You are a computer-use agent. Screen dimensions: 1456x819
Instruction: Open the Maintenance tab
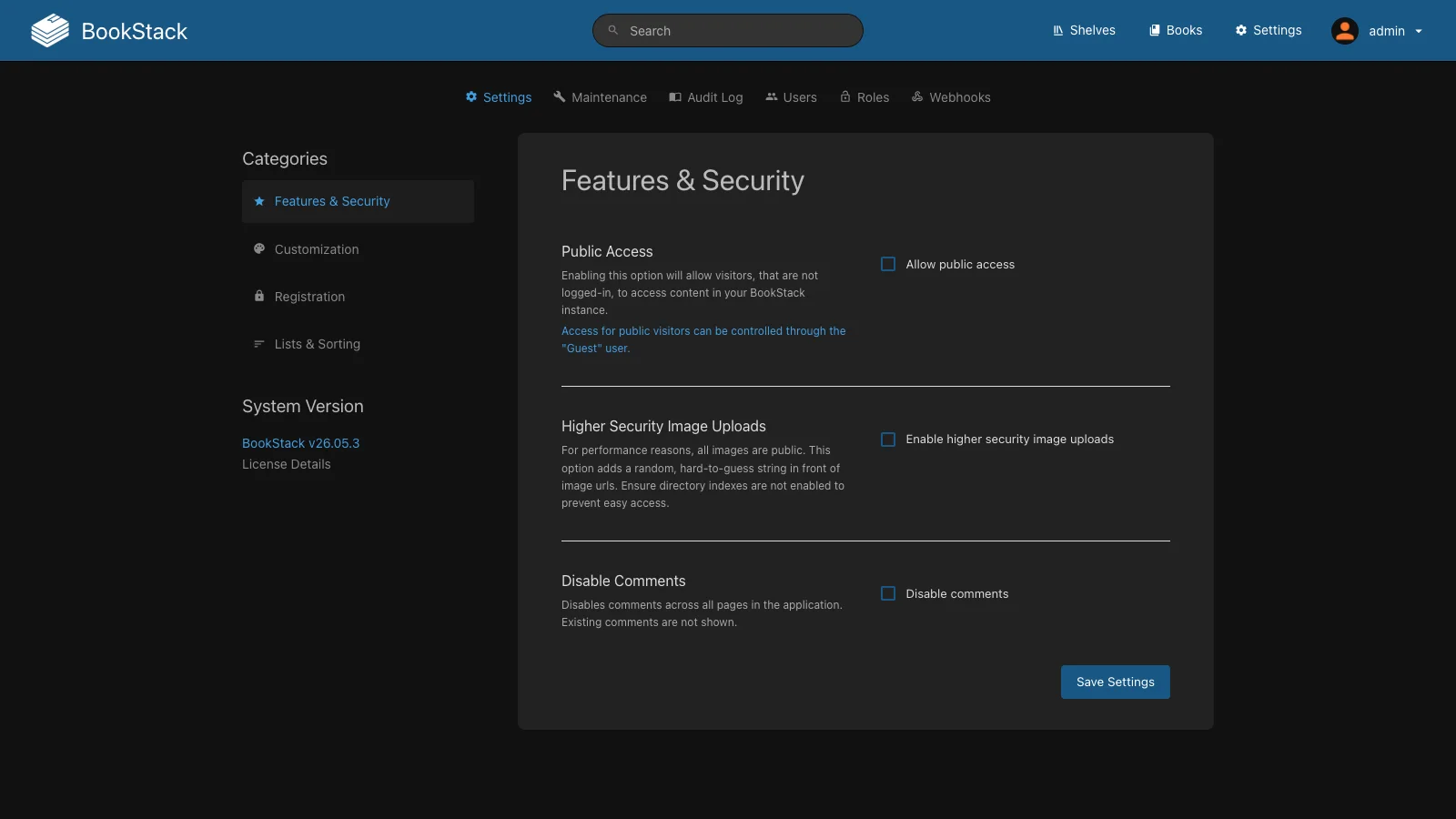601,97
